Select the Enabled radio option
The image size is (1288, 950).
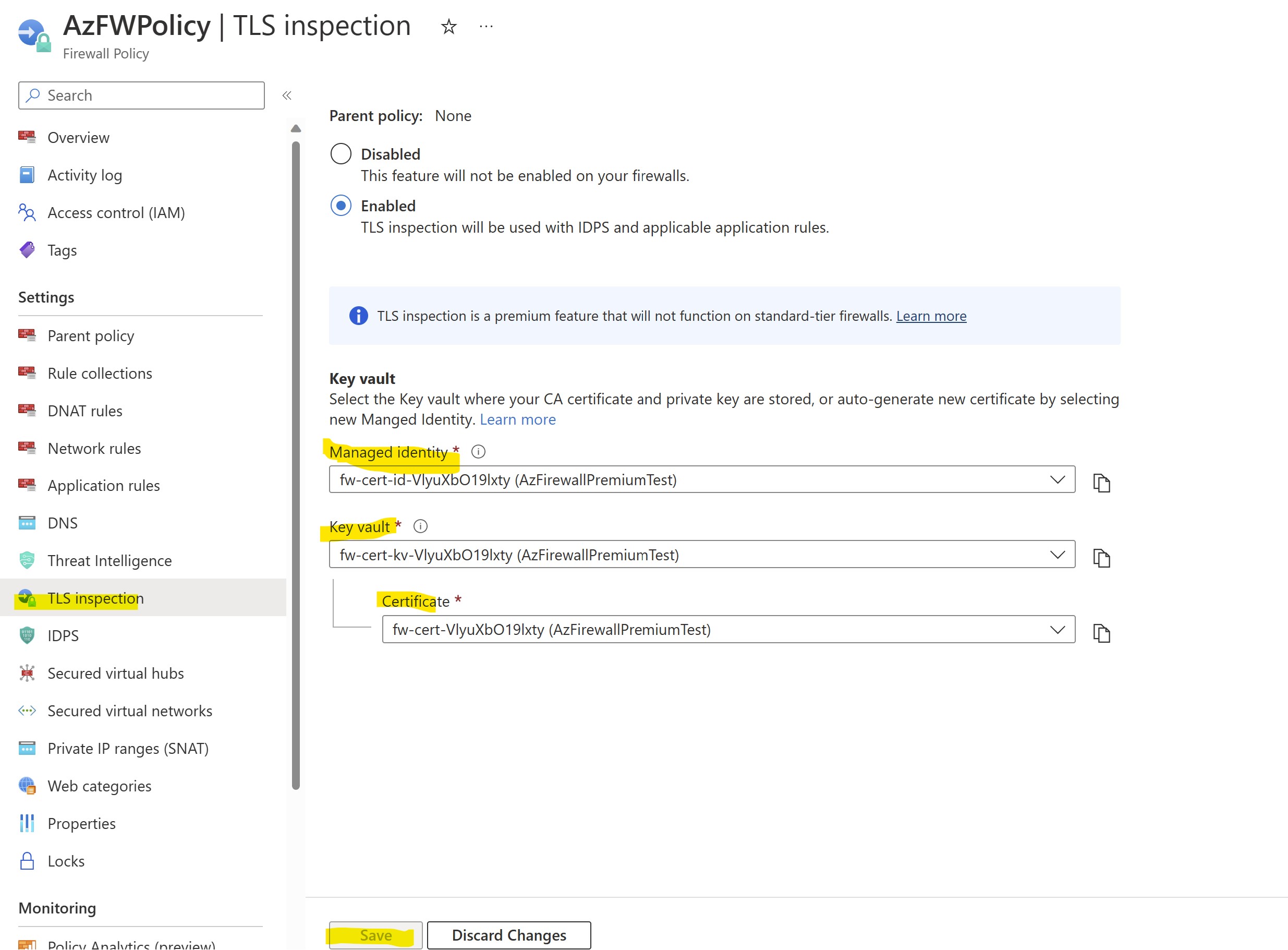click(x=341, y=206)
